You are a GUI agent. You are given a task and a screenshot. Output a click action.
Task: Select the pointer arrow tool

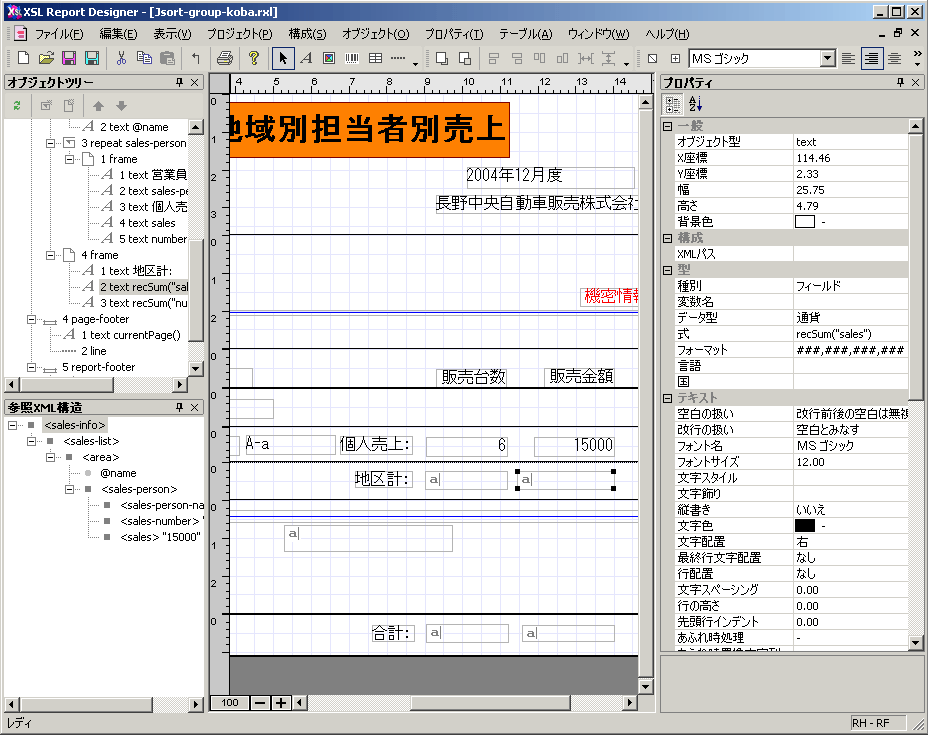[283, 58]
